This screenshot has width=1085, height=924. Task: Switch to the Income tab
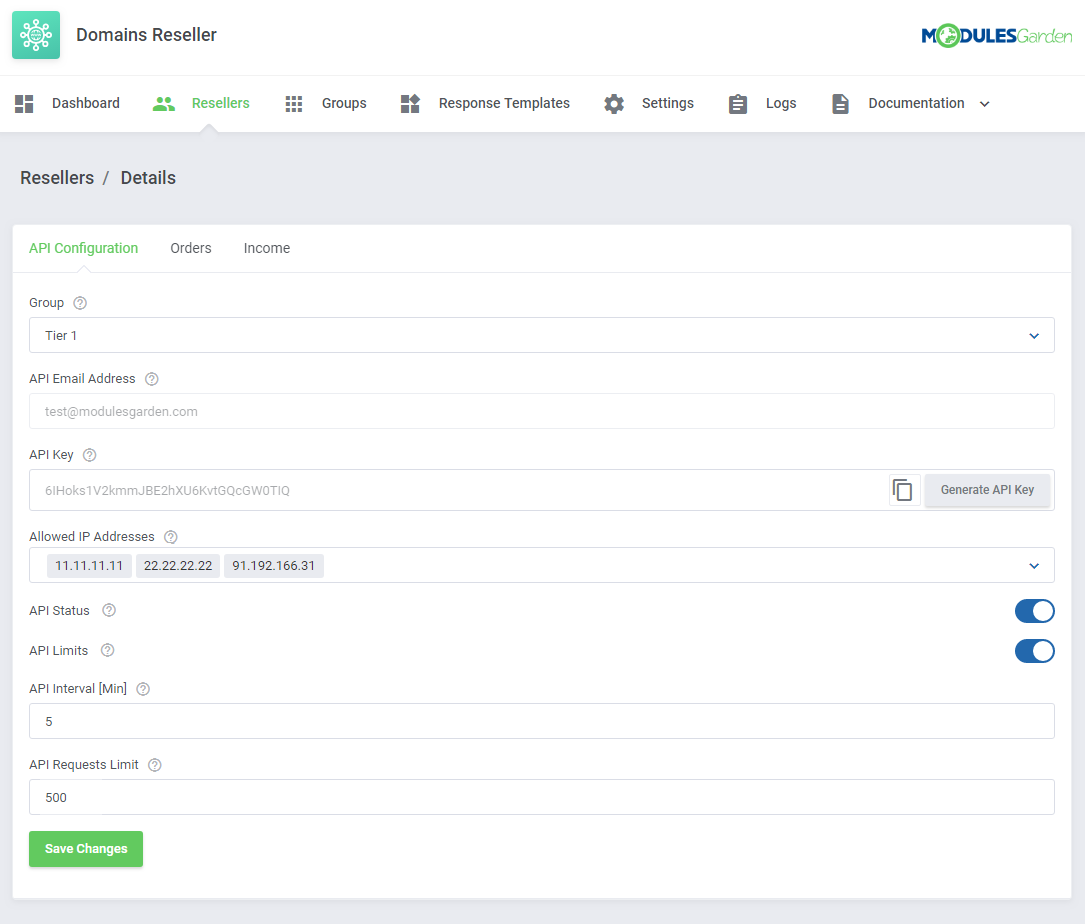click(x=266, y=248)
